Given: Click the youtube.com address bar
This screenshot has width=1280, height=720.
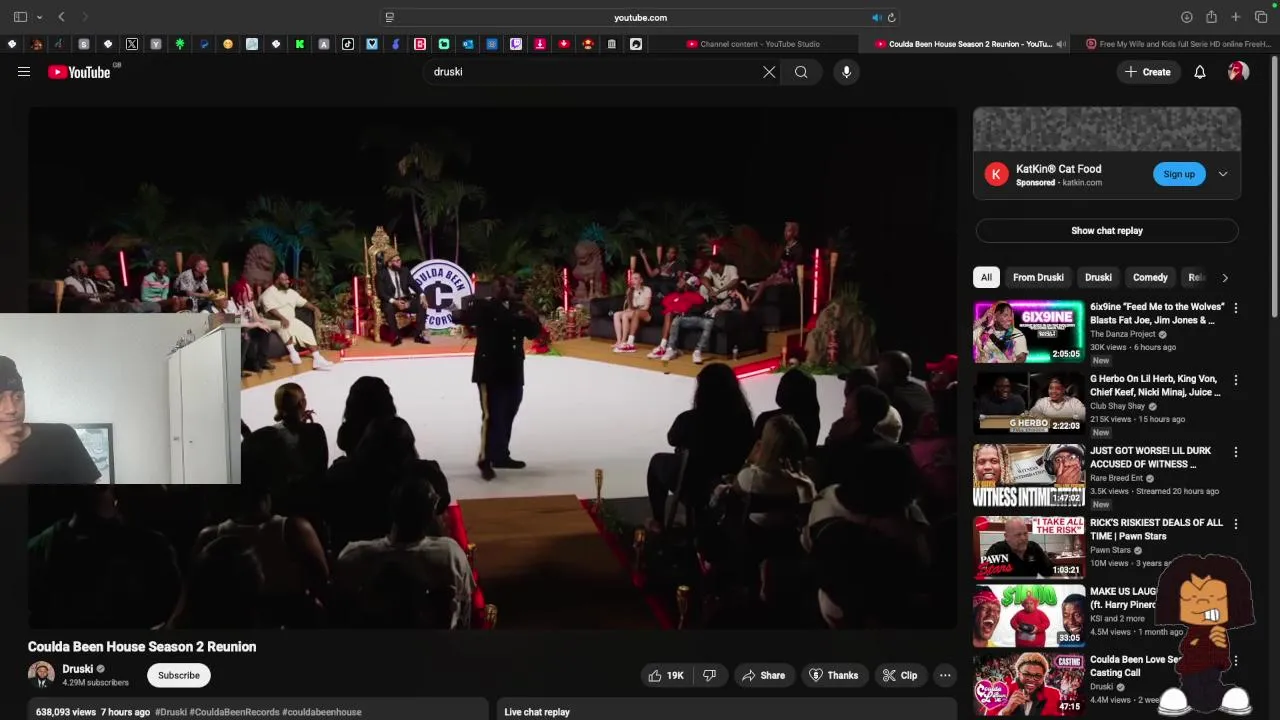Looking at the screenshot, I should click(x=640, y=17).
